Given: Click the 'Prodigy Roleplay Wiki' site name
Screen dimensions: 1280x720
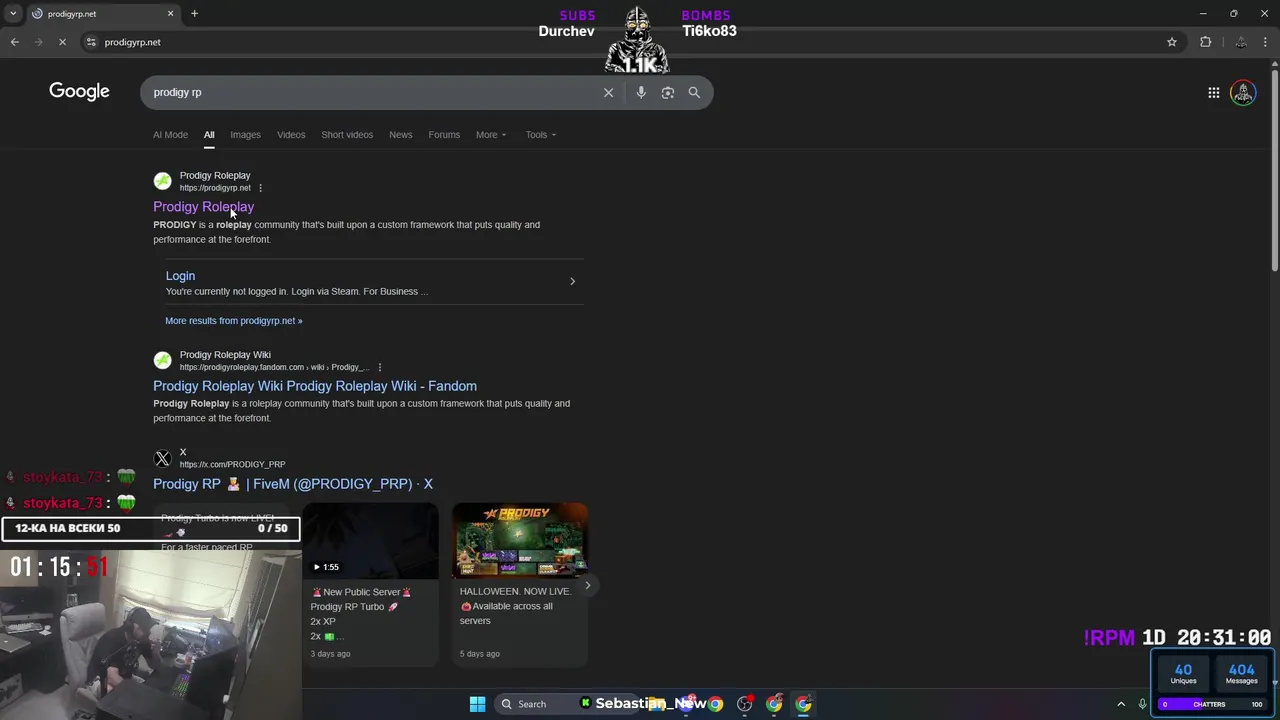Looking at the screenshot, I should 225,355.
